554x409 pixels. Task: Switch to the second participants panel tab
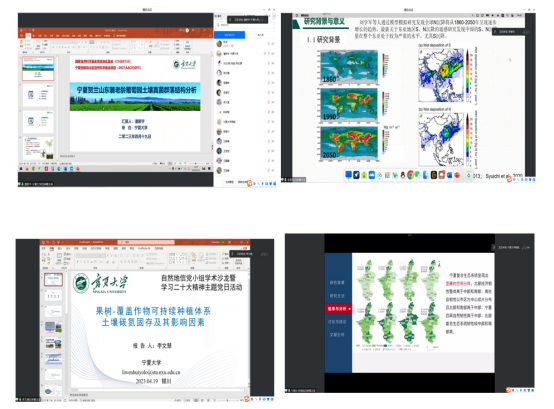coord(260,35)
